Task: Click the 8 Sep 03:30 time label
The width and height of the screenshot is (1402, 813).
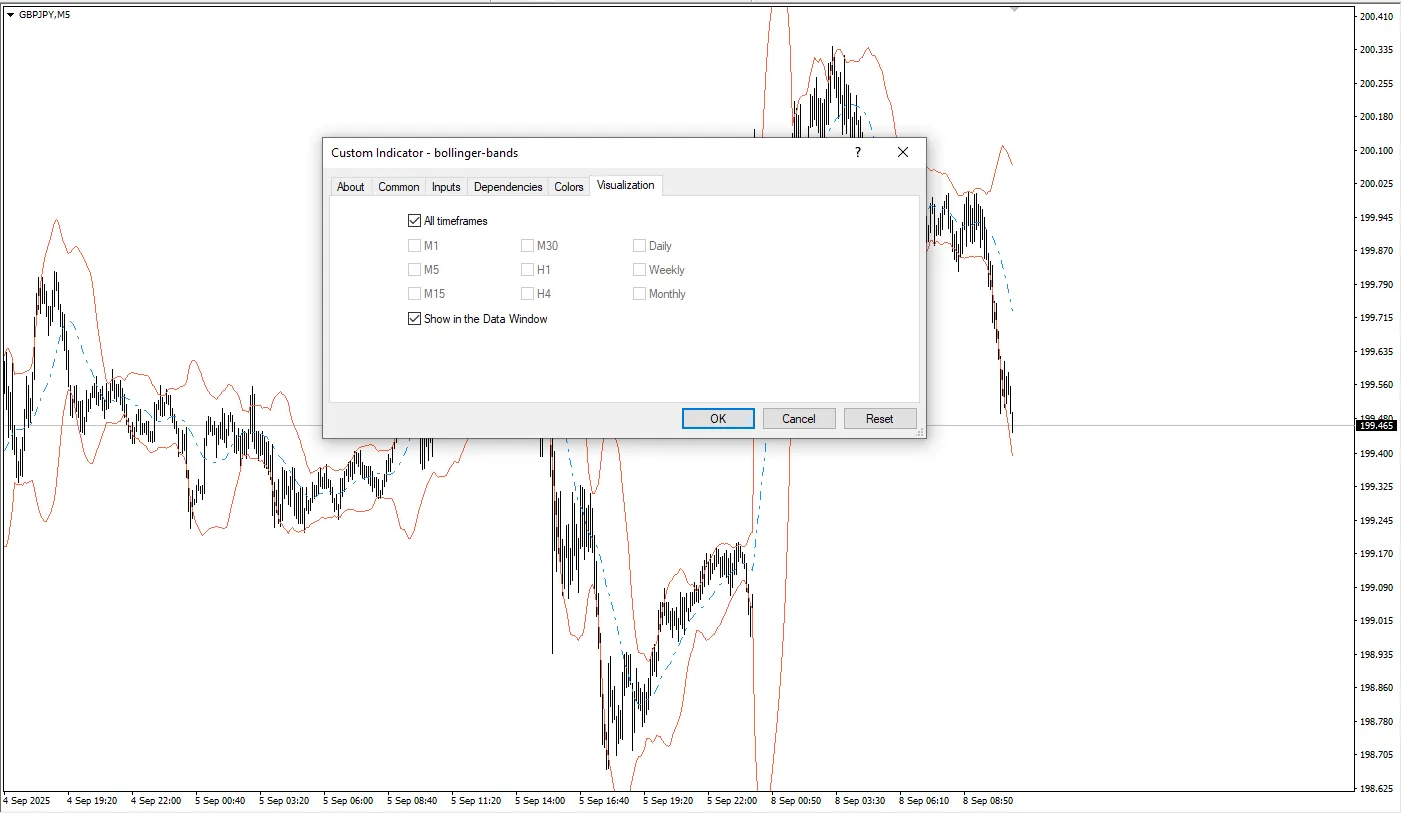Action: pyautogui.click(x=860, y=801)
